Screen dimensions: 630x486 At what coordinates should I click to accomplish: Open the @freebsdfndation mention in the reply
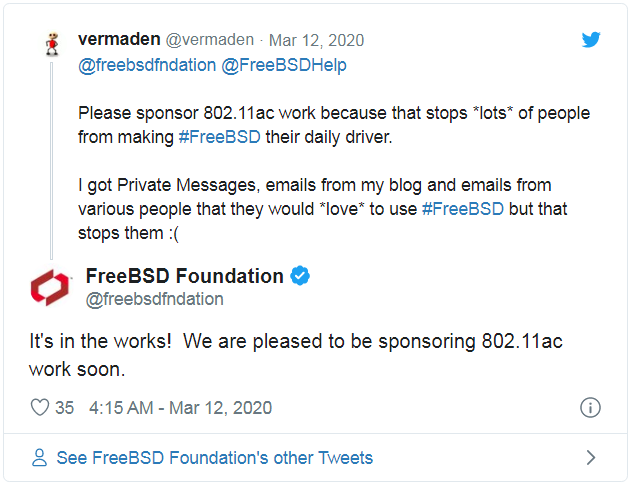click(x=147, y=65)
